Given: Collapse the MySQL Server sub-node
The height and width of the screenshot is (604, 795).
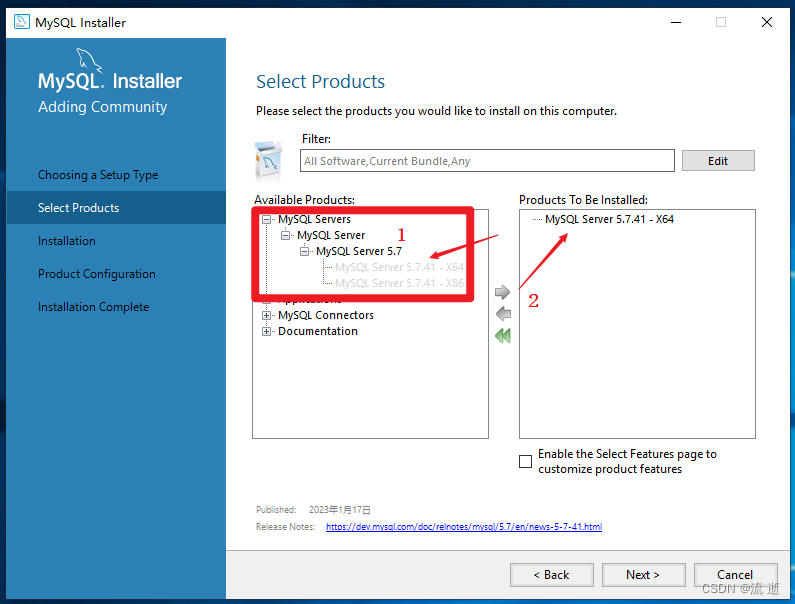Looking at the screenshot, I should point(285,235).
